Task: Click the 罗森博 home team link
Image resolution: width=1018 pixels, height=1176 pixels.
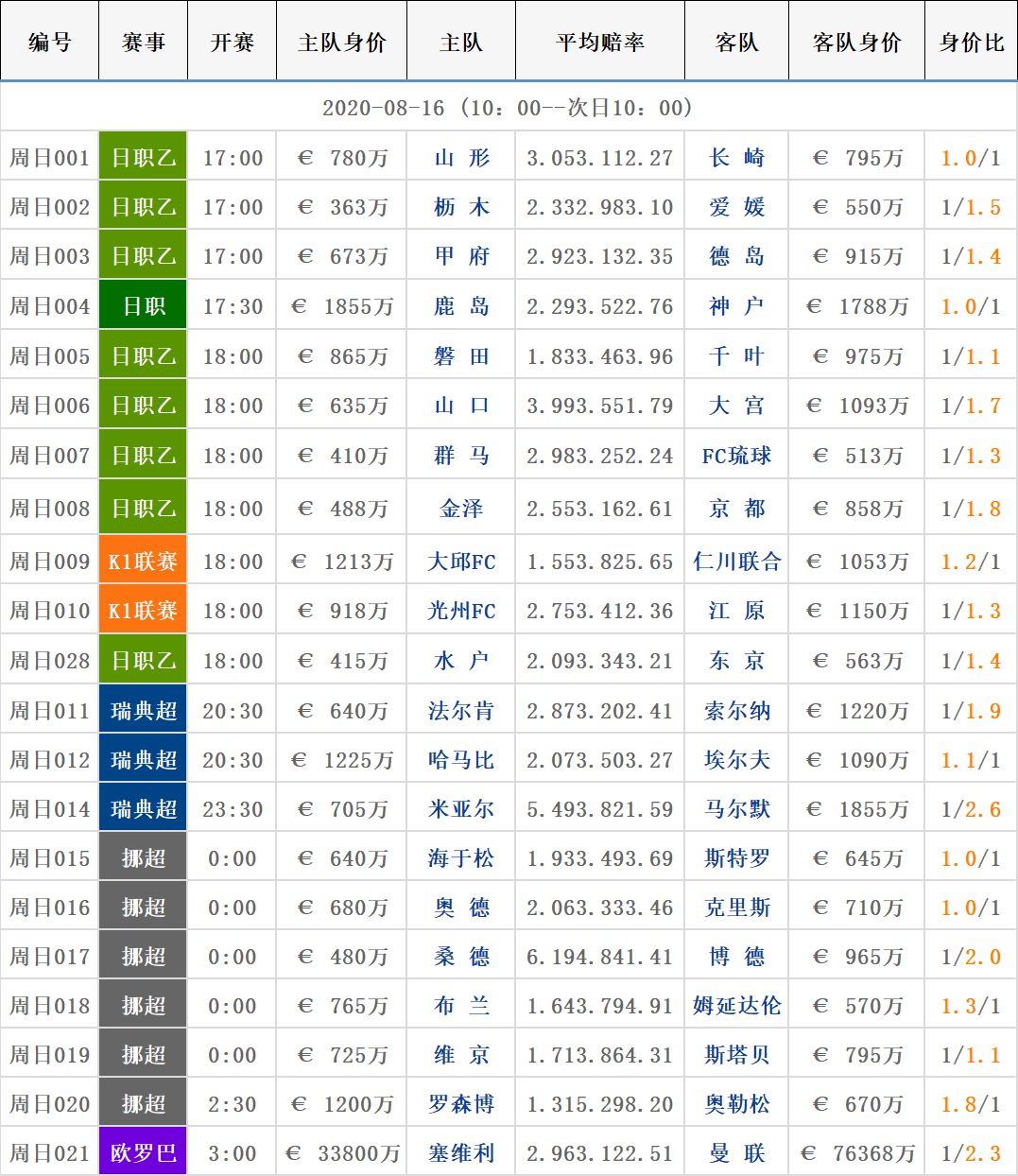Action: [x=461, y=1104]
